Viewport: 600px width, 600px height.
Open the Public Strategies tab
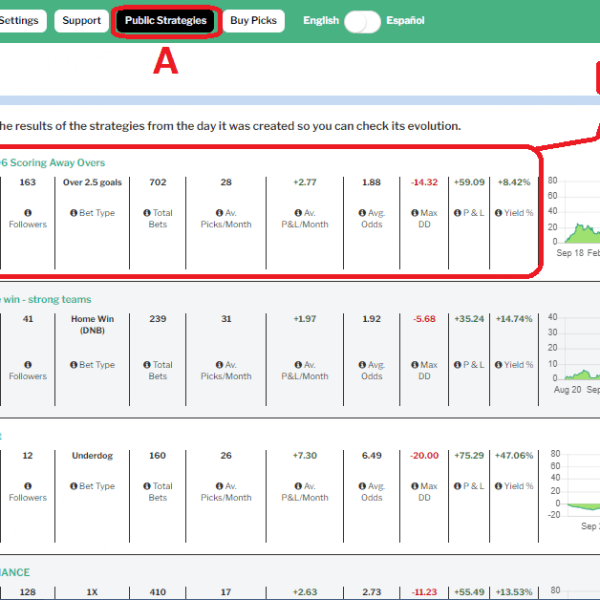click(166, 21)
